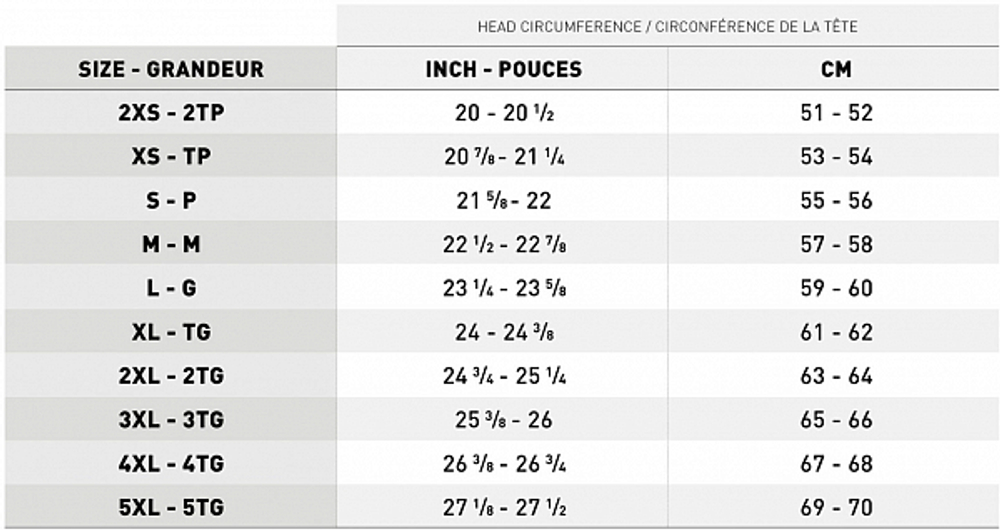Image resolution: width=1000 pixels, height=530 pixels.
Task: Click the L - G size label
Action: (x=171, y=289)
